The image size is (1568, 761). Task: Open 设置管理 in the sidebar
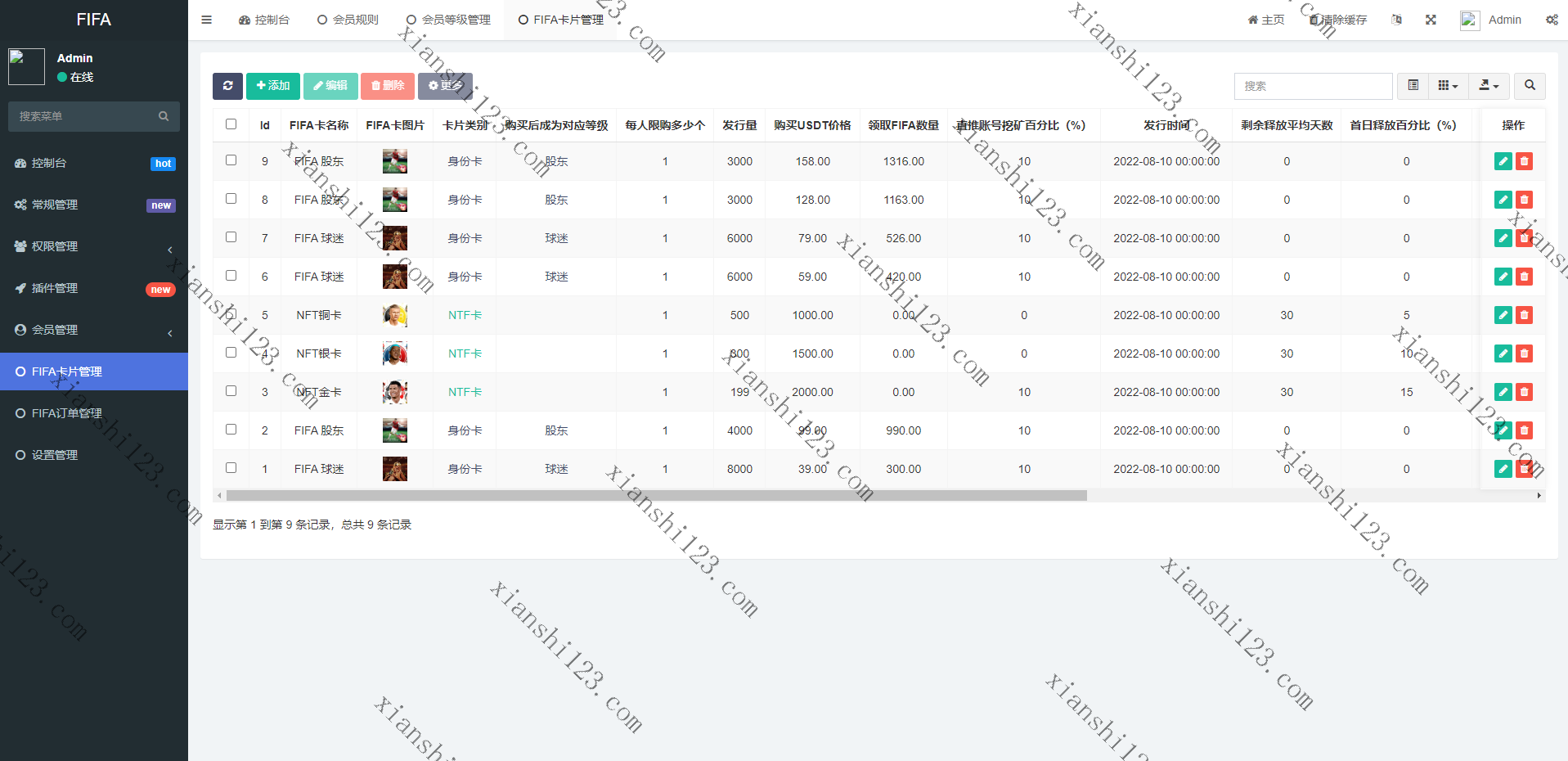94,455
